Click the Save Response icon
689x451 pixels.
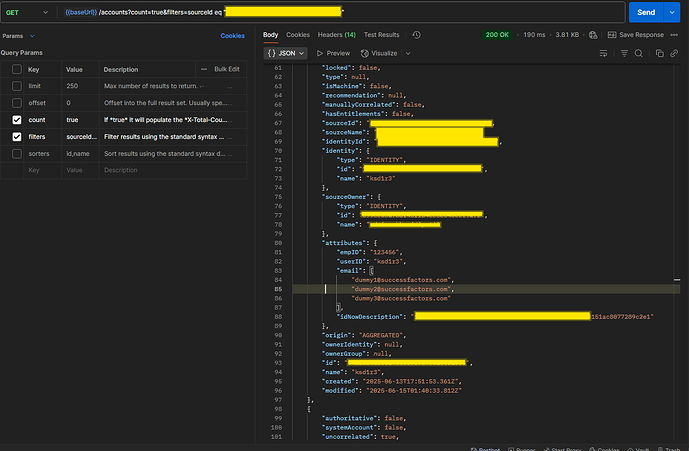tap(612, 35)
